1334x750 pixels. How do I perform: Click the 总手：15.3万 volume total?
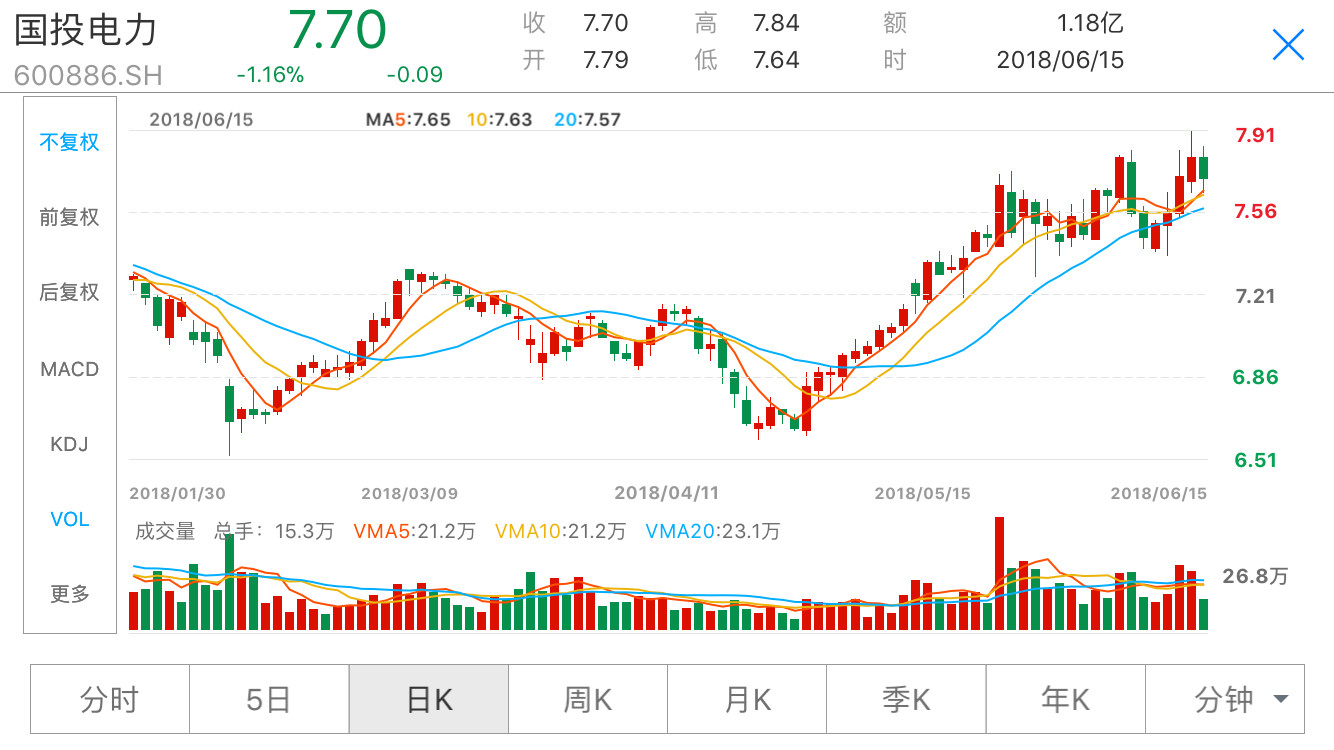[x=274, y=532]
